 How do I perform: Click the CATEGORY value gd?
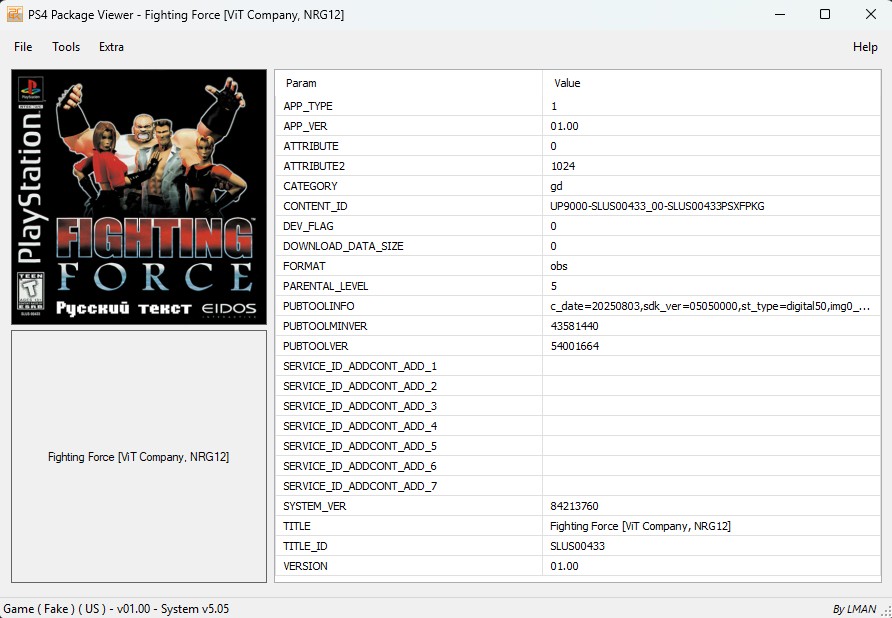click(556, 186)
